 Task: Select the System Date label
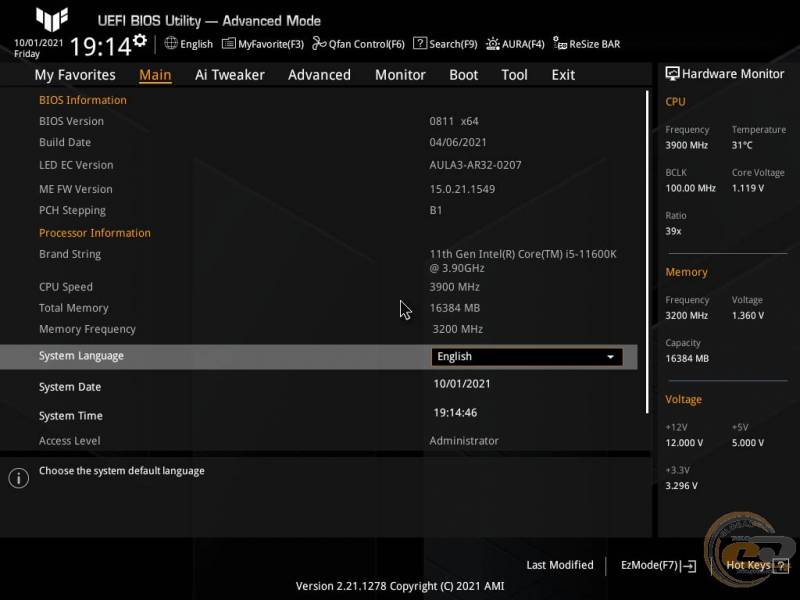pos(70,387)
